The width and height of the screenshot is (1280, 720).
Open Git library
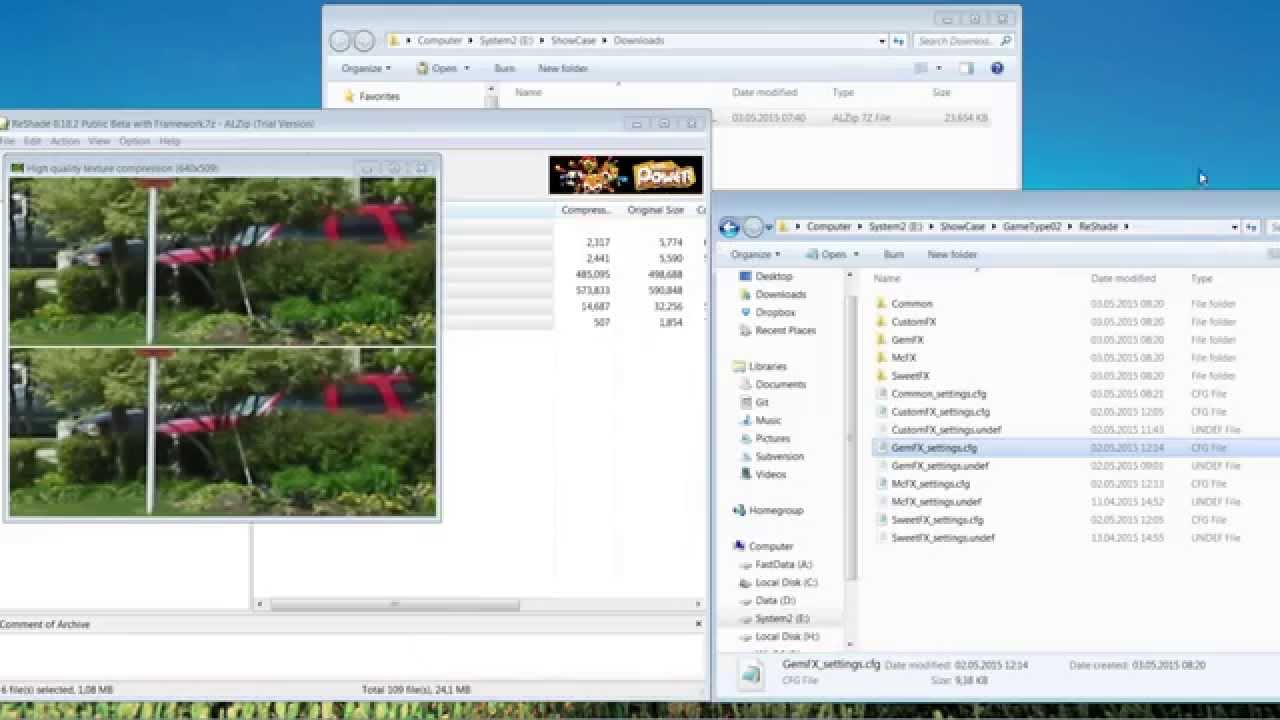coord(762,402)
